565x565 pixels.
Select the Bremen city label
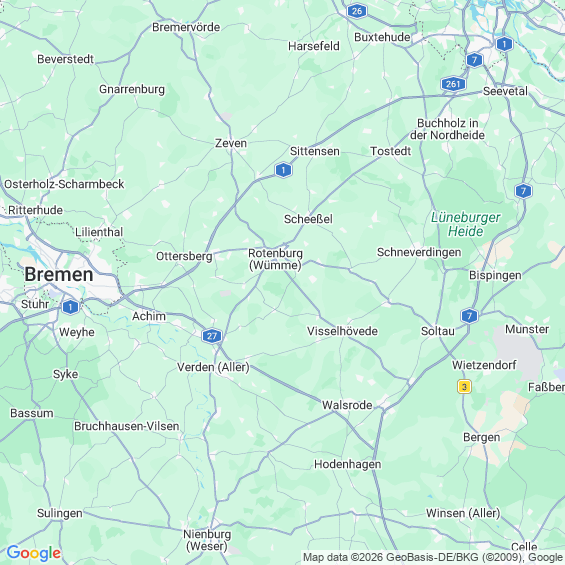(x=59, y=275)
